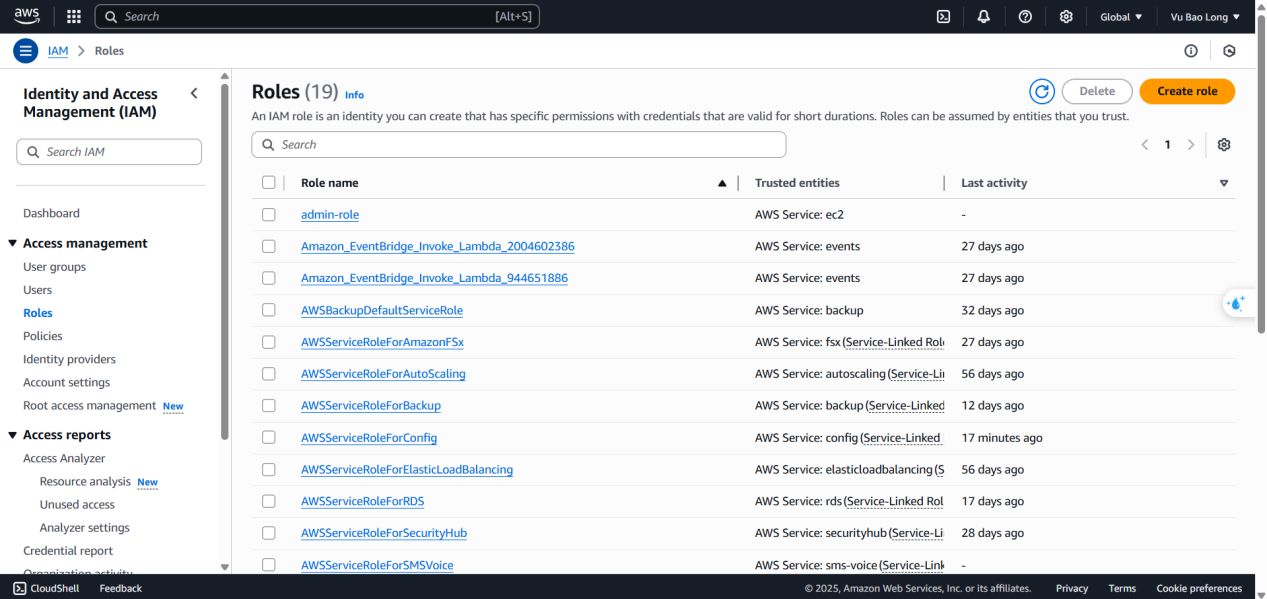The image size is (1267, 599).
Task: Open Unused access page
Action: [x=77, y=504]
